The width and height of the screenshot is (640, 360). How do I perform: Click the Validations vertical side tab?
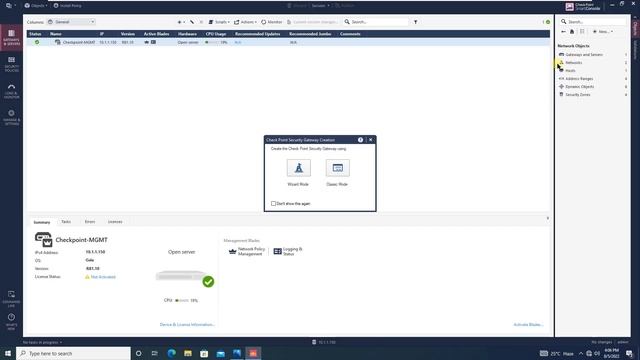click(635, 50)
